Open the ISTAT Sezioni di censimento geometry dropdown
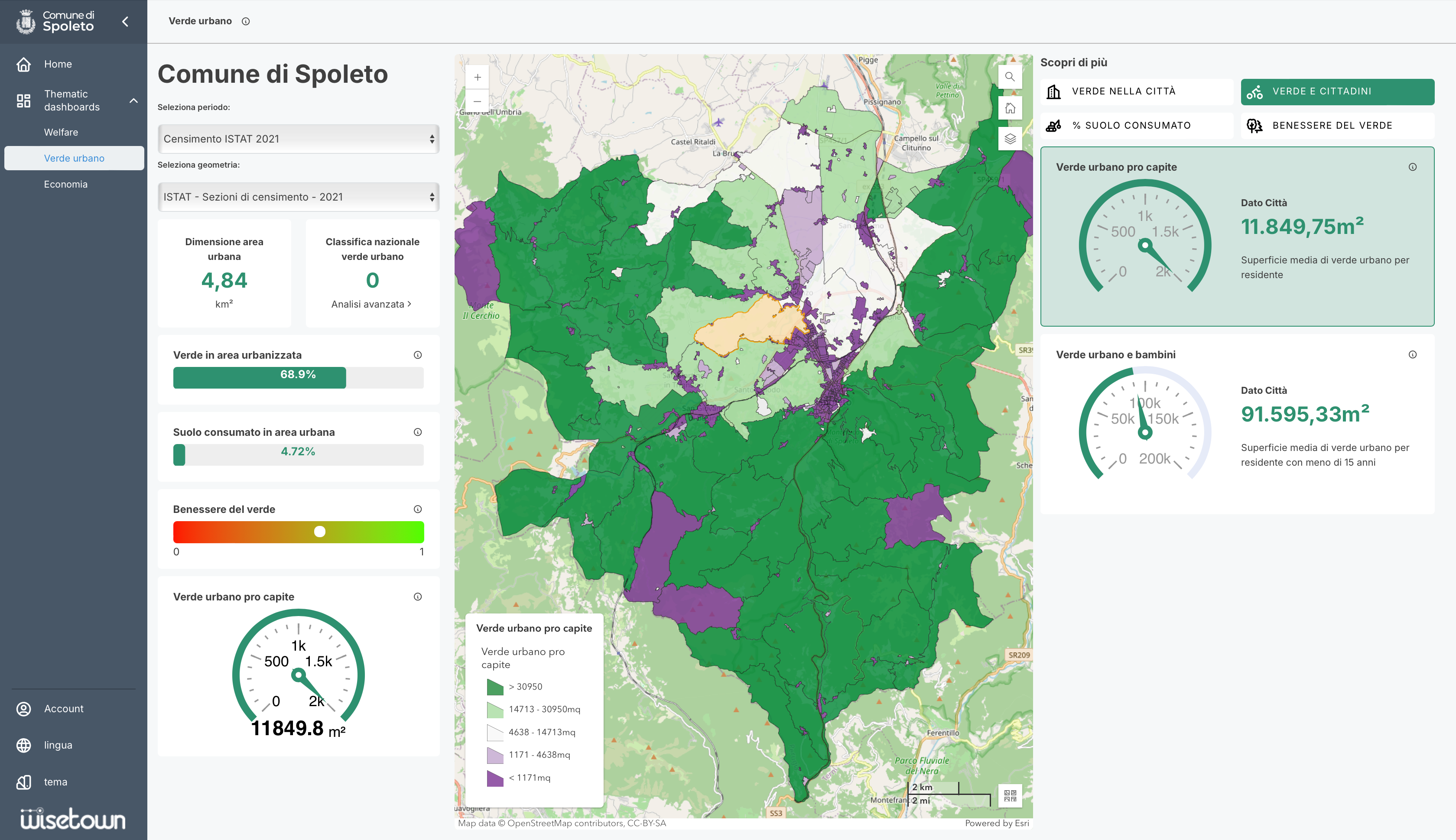This screenshot has width=1456, height=840. tap(299, 197)
